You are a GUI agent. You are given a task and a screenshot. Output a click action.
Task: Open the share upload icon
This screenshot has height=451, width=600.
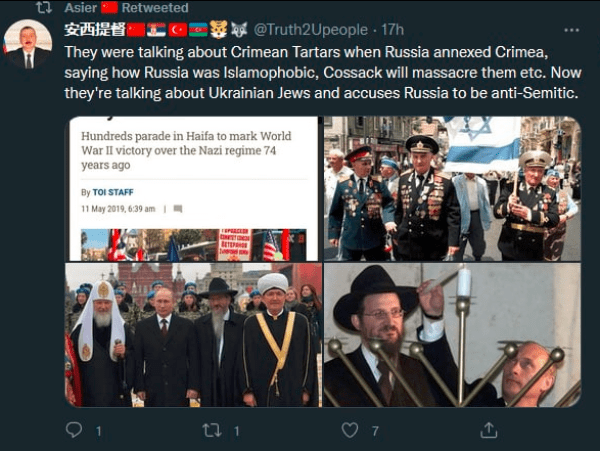tap(489, 430)
